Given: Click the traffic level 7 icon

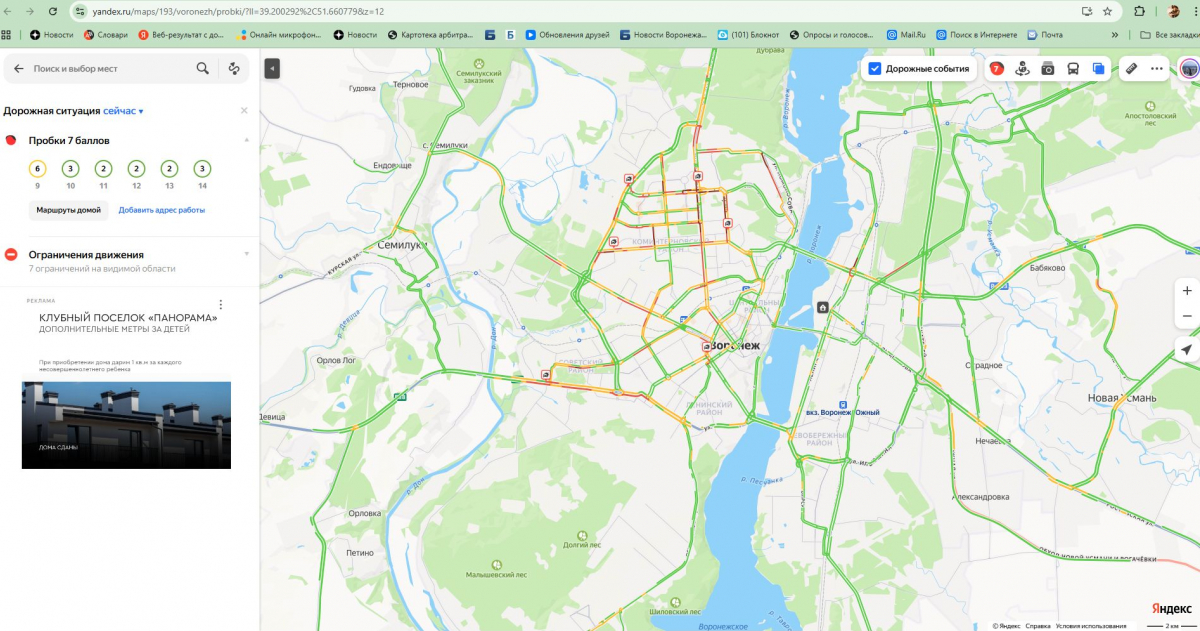Looking at the screenshot, I should click(x=997, y=69).
